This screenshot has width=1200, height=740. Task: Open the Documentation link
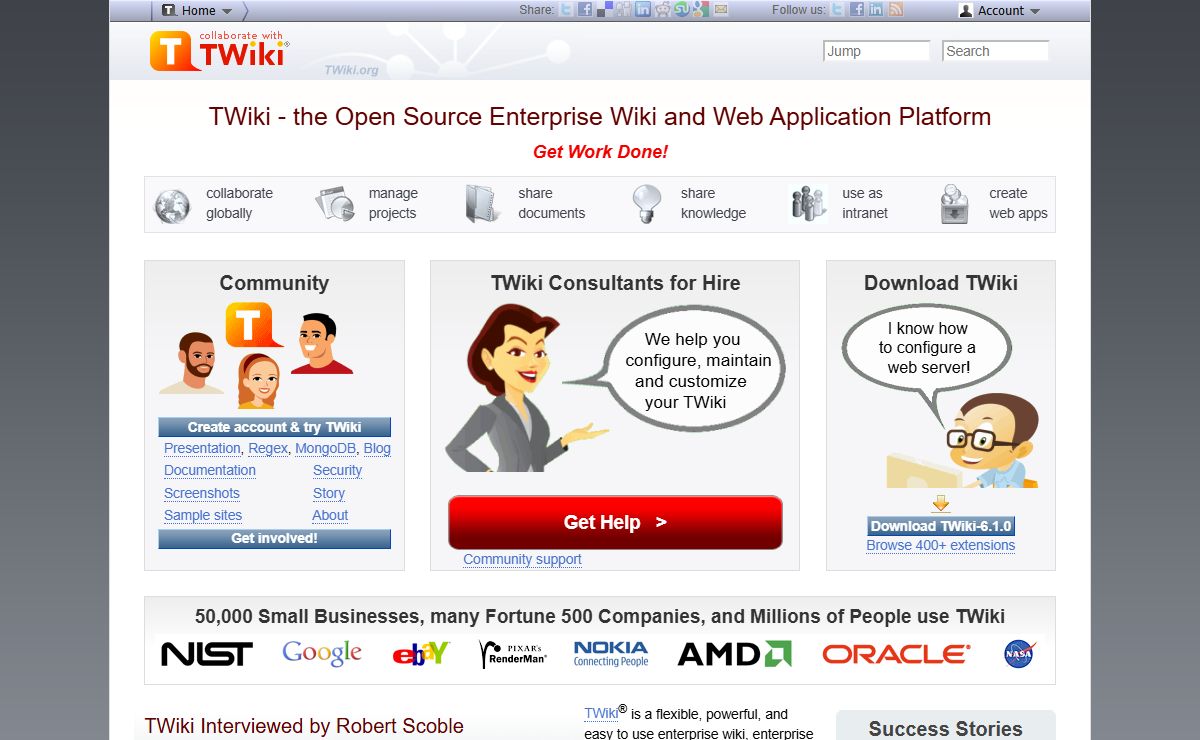(x=210, y=470)
